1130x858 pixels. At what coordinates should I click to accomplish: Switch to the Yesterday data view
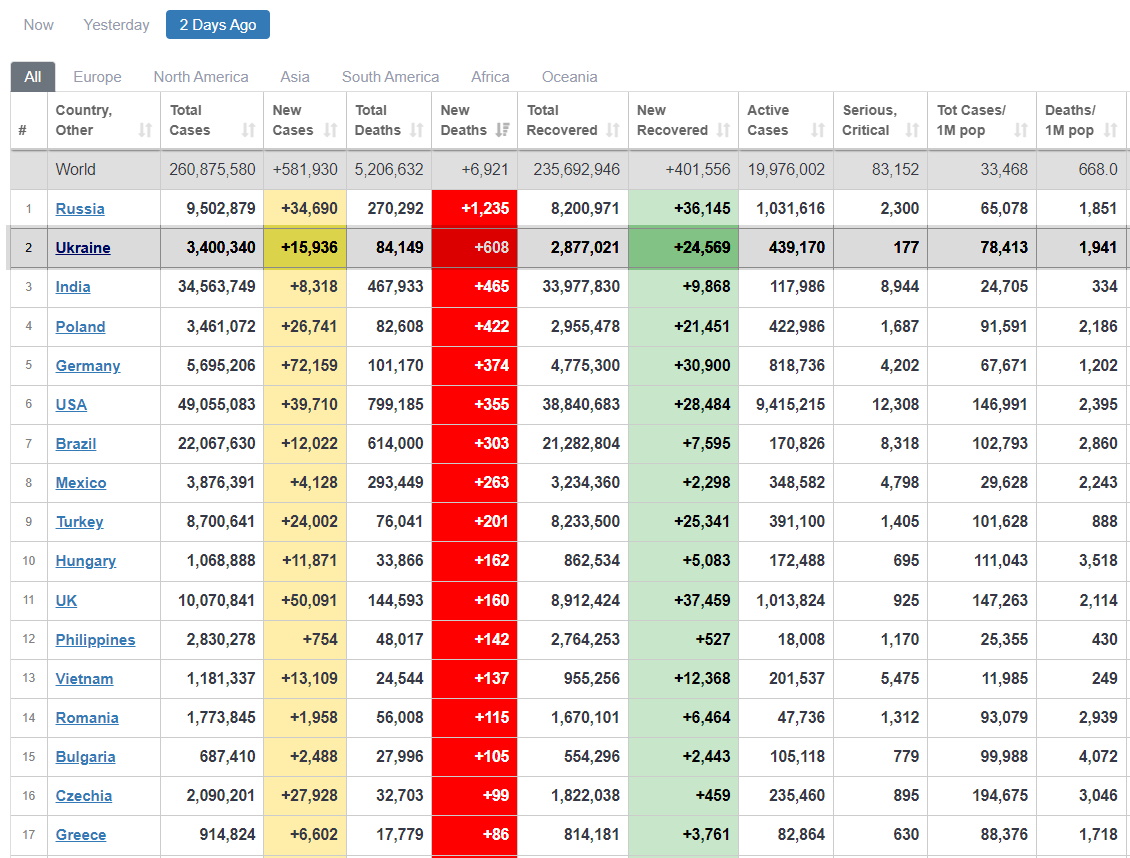(x=116, y=25)
